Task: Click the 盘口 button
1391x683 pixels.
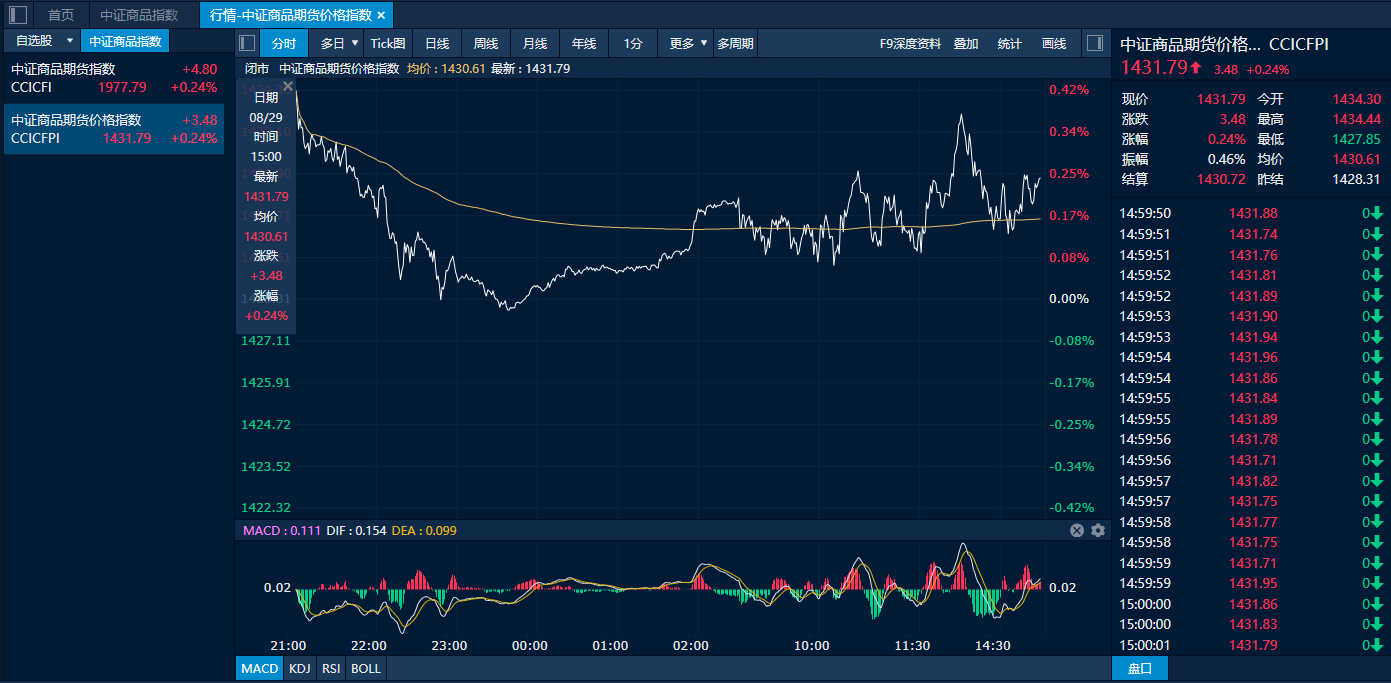Action: pos(1140,668)
